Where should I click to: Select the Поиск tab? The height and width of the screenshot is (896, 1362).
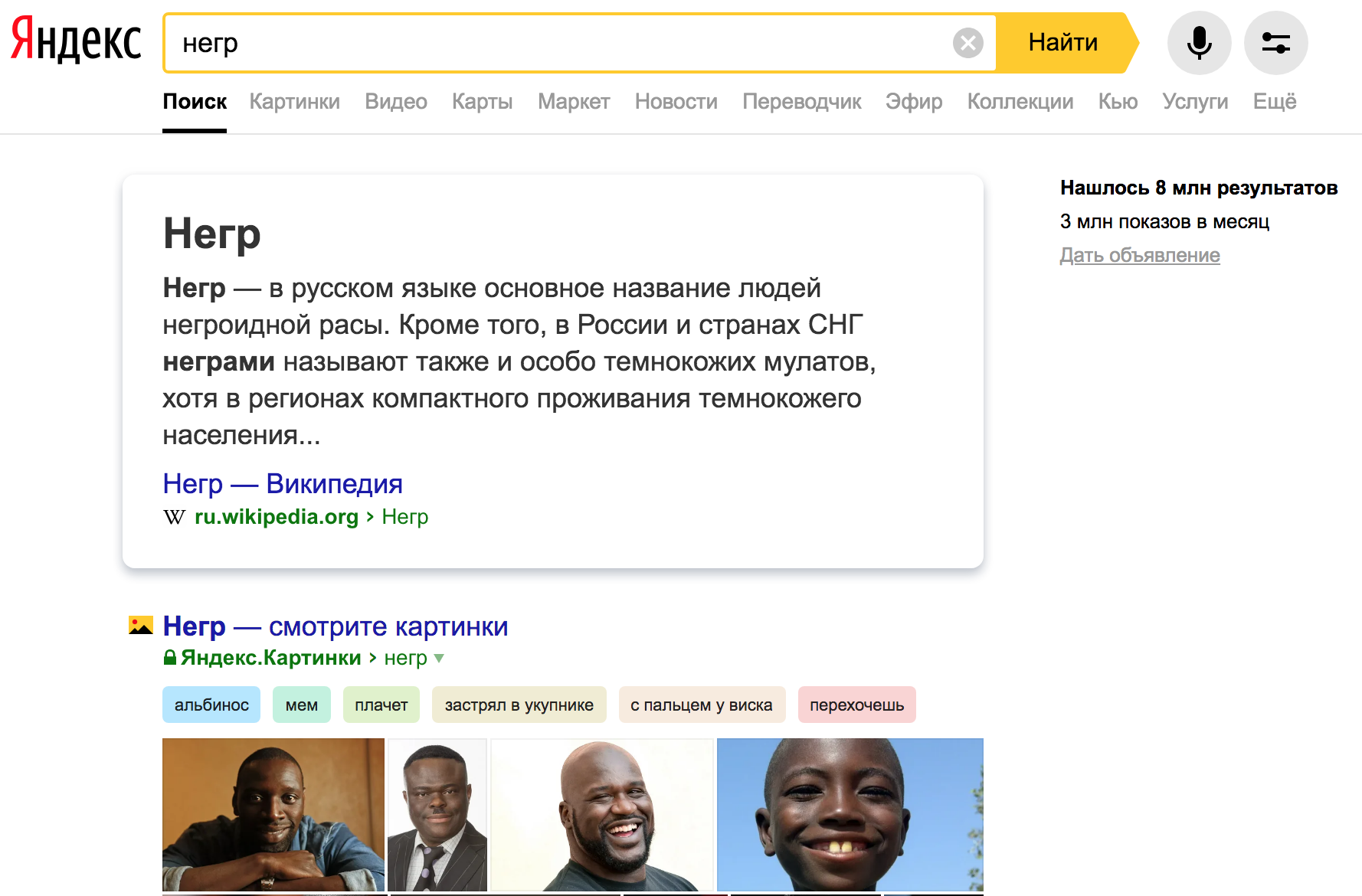pos(195,102)
